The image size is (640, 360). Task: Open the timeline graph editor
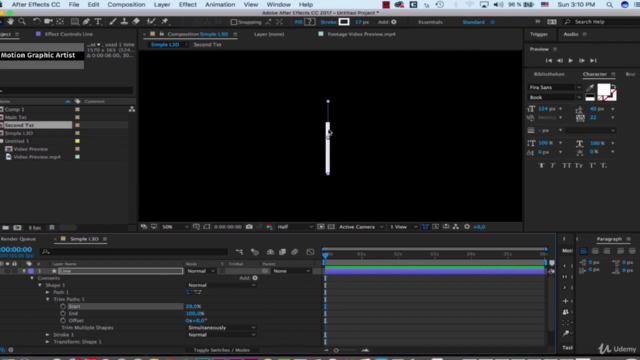click(x=310, y=252)
